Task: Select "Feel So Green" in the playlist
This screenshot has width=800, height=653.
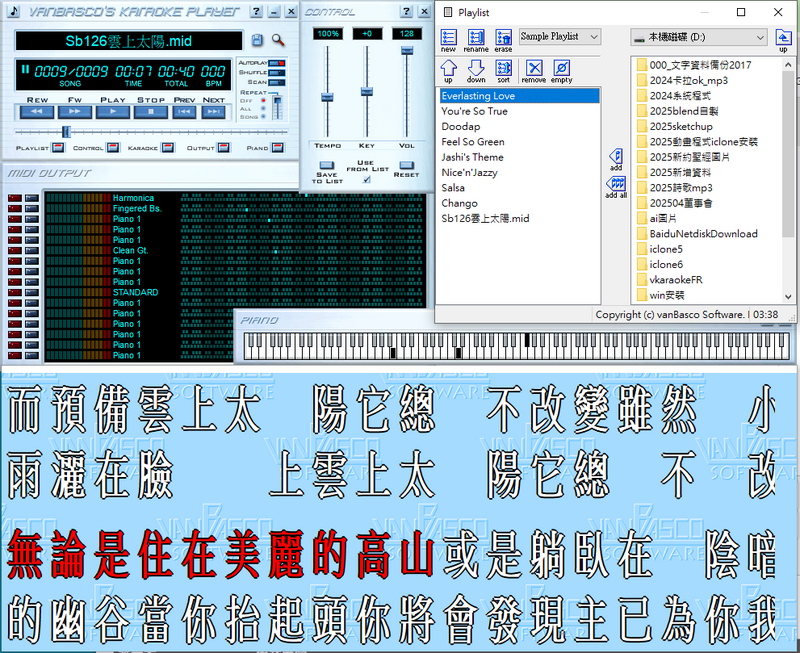Action: tap(519, 142)
